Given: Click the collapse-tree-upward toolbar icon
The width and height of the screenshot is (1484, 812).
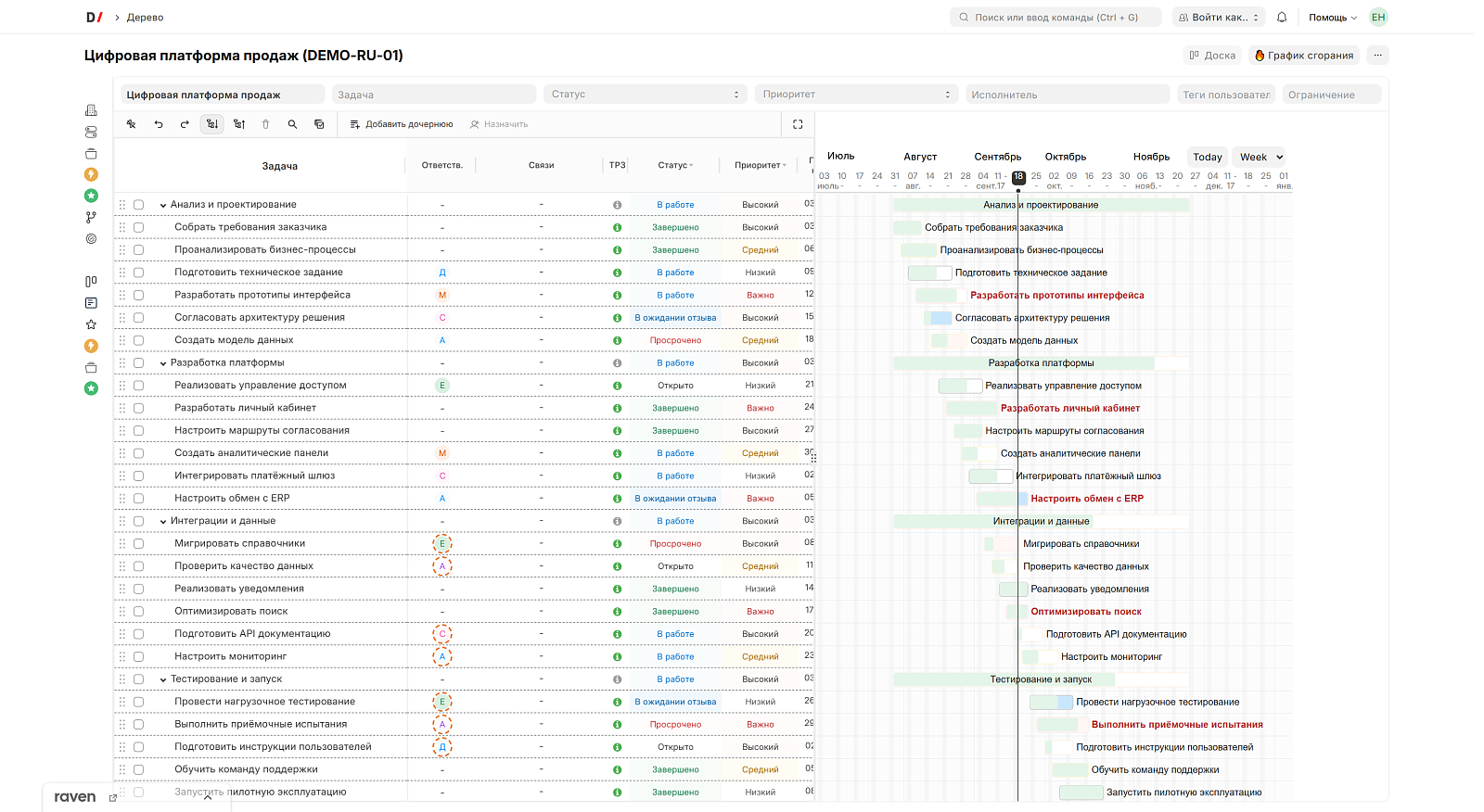Looking at the screenshot, I should [x=239, y=124].
